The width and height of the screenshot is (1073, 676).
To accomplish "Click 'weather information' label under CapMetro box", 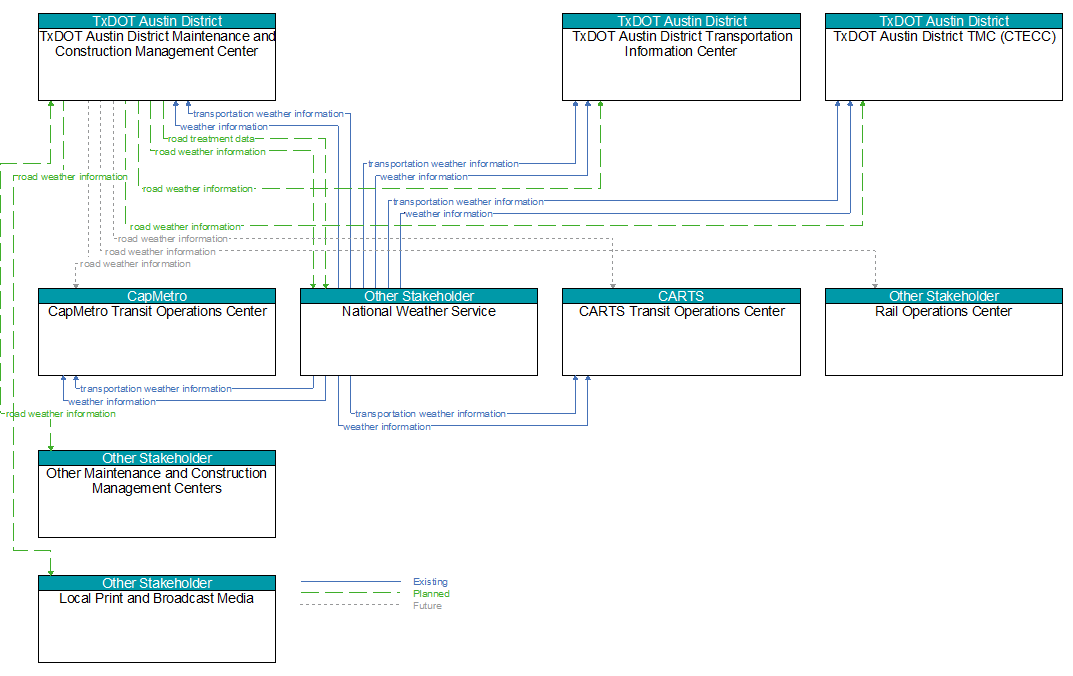I will pyautogui.click(x=112, y=402).
